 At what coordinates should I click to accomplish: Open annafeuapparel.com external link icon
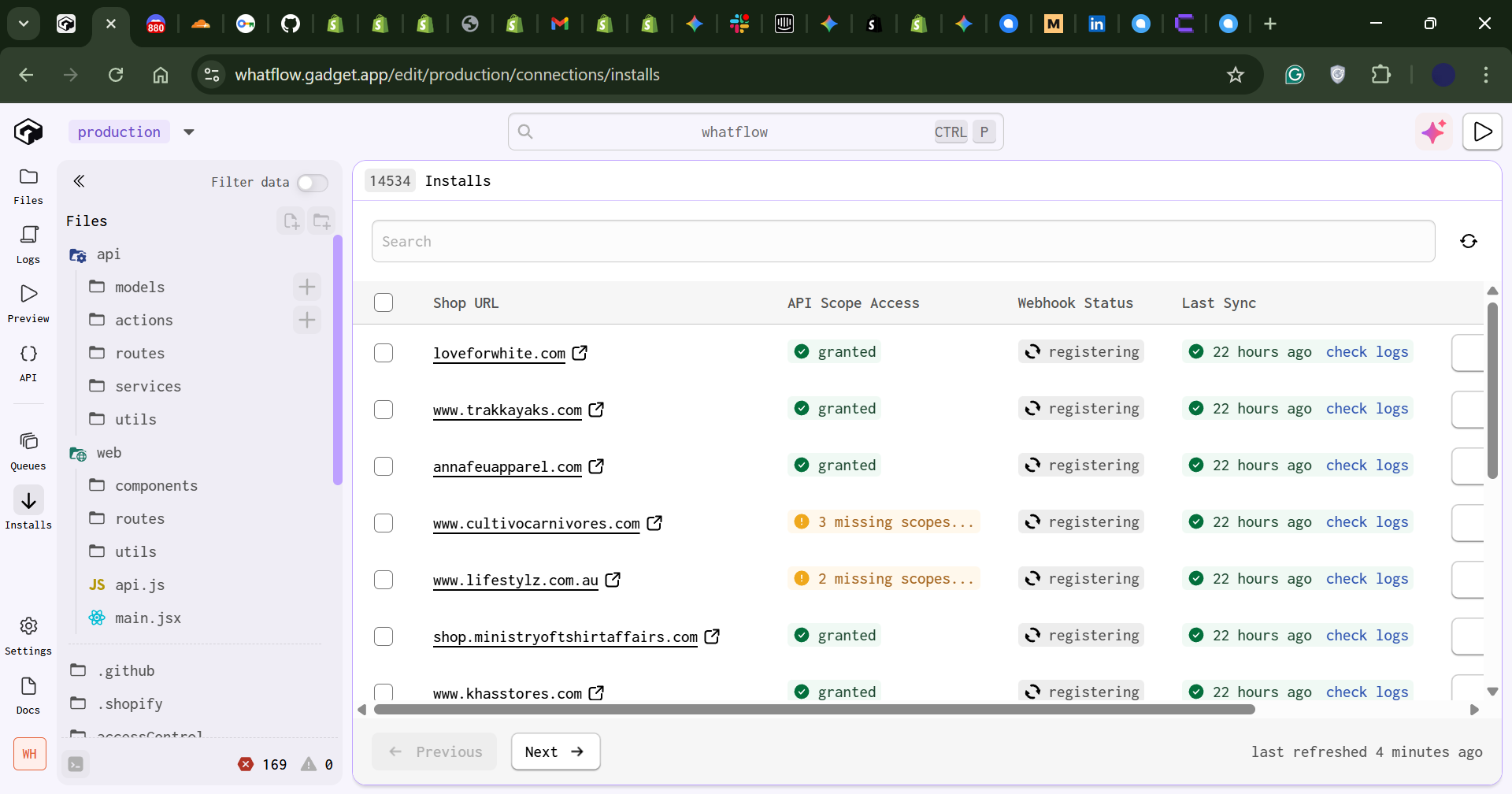pyautogui.click(x=596, y=466)
